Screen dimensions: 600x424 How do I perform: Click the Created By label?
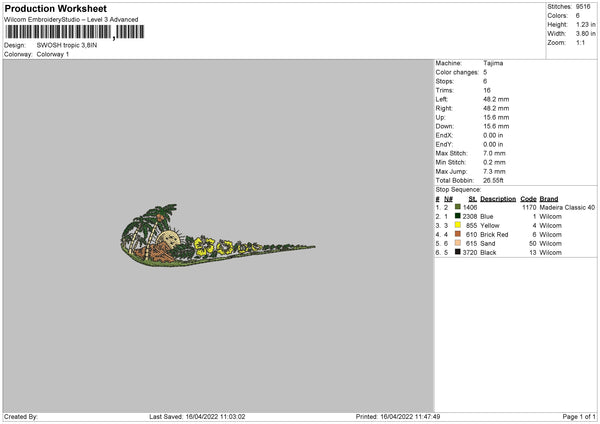pyautogui.click(x=21, y=416)
